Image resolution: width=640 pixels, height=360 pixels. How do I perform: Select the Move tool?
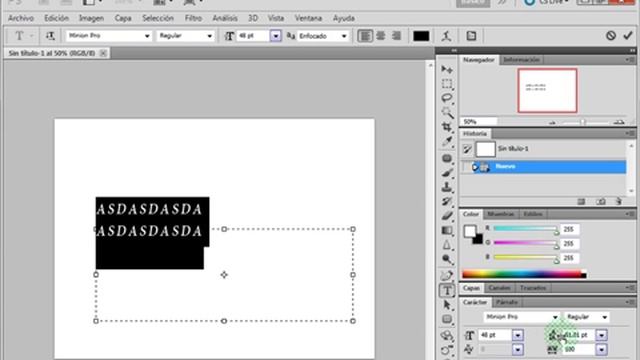(447, 69)
